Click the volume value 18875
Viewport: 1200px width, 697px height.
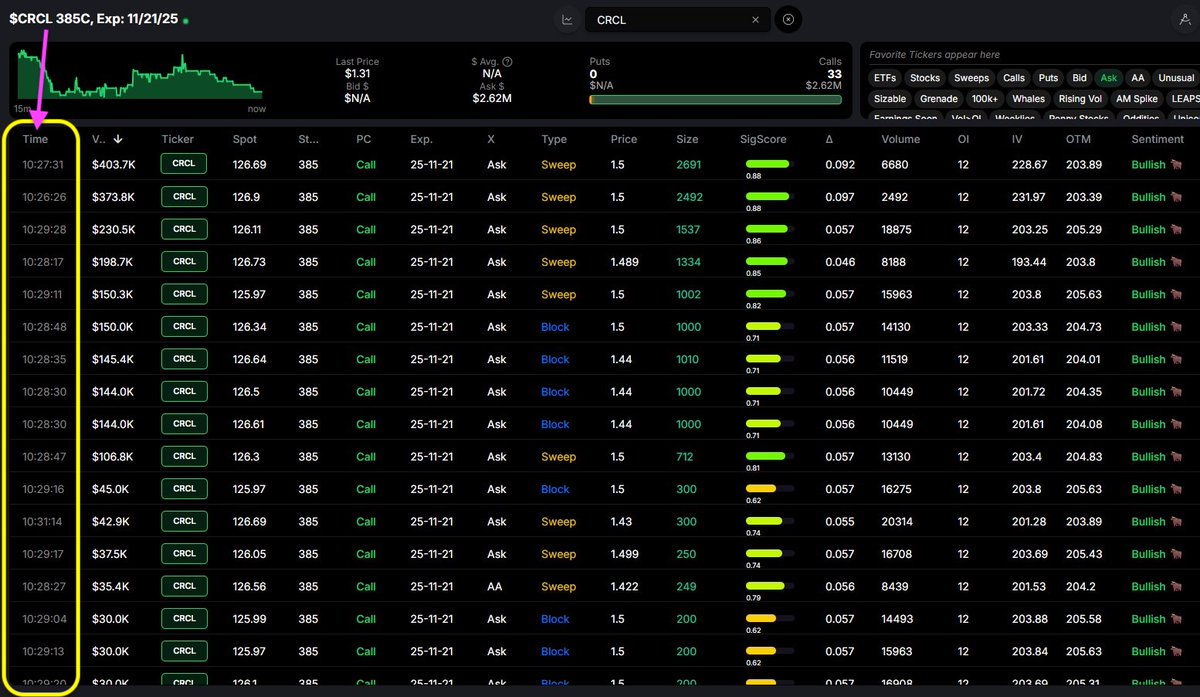click(x=897, y=230)
